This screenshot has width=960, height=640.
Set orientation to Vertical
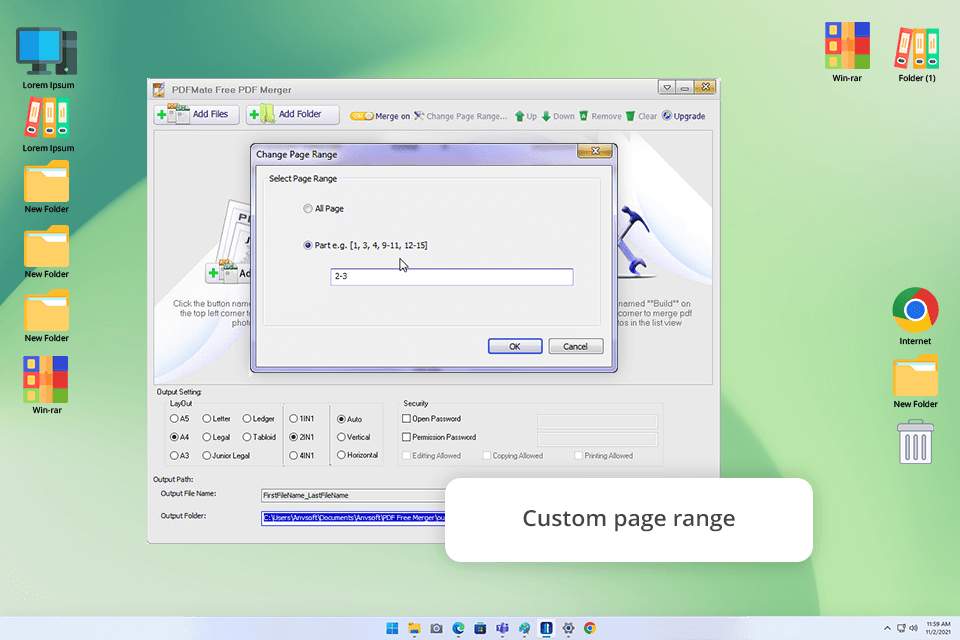(342, 437)
